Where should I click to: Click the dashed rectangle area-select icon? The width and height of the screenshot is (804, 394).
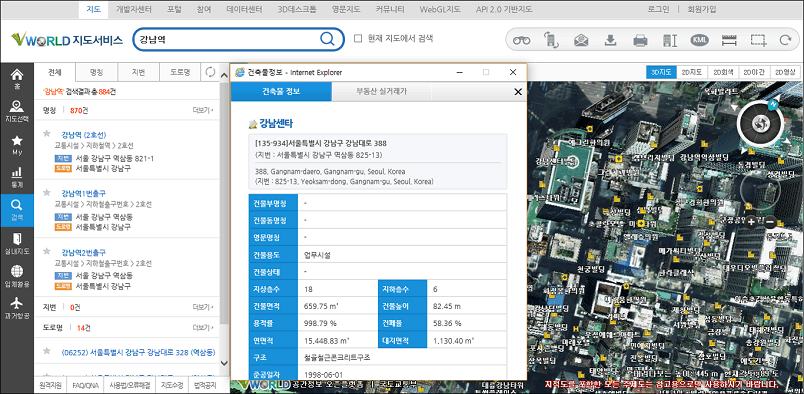(758, 40)
